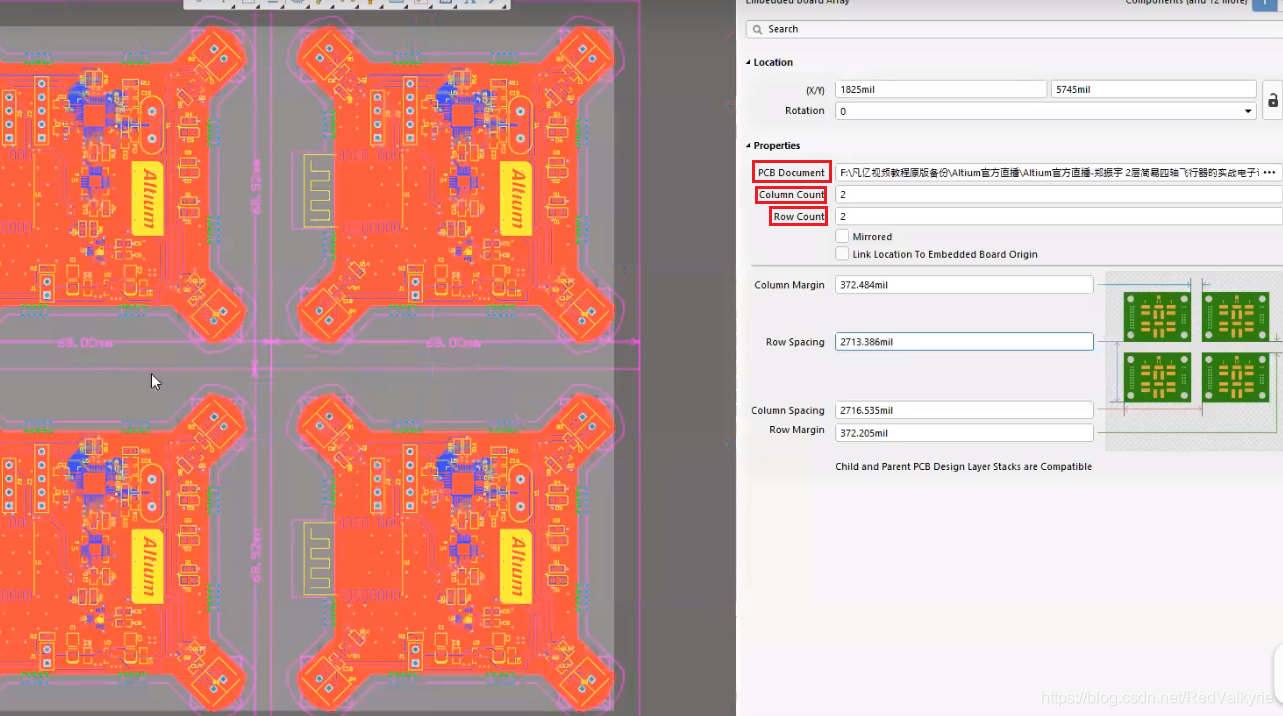
Task: Click the Column Spacing field 2716.535mil
Action: point(964,410)
